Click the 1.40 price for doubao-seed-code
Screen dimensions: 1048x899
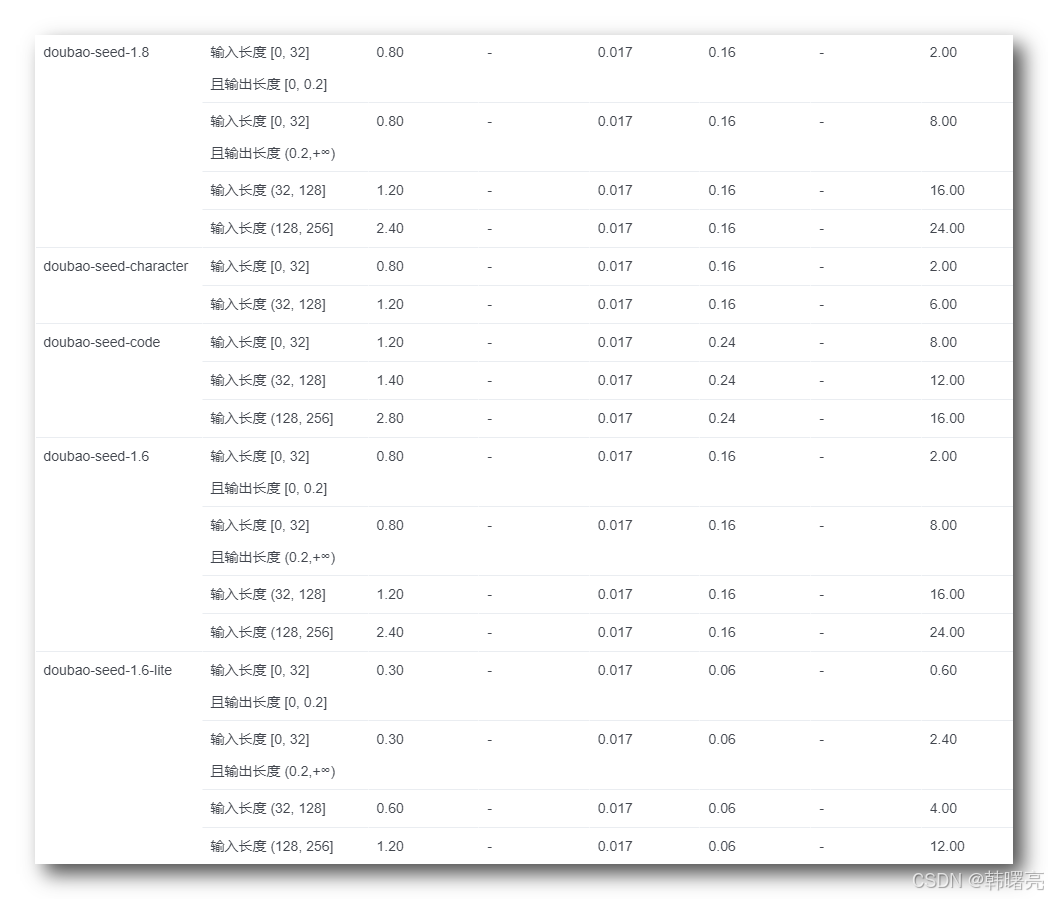[390, 380]
